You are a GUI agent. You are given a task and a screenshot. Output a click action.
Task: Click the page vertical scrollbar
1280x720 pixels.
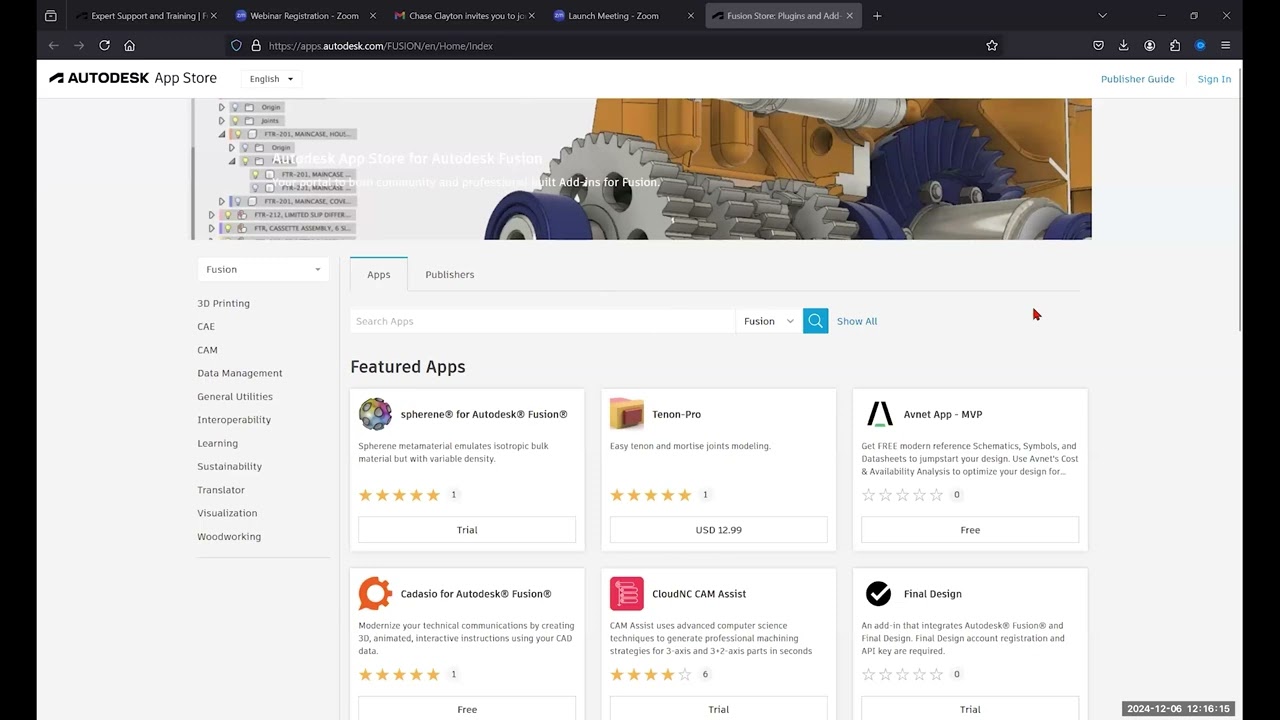click(x=1240, y=200)
